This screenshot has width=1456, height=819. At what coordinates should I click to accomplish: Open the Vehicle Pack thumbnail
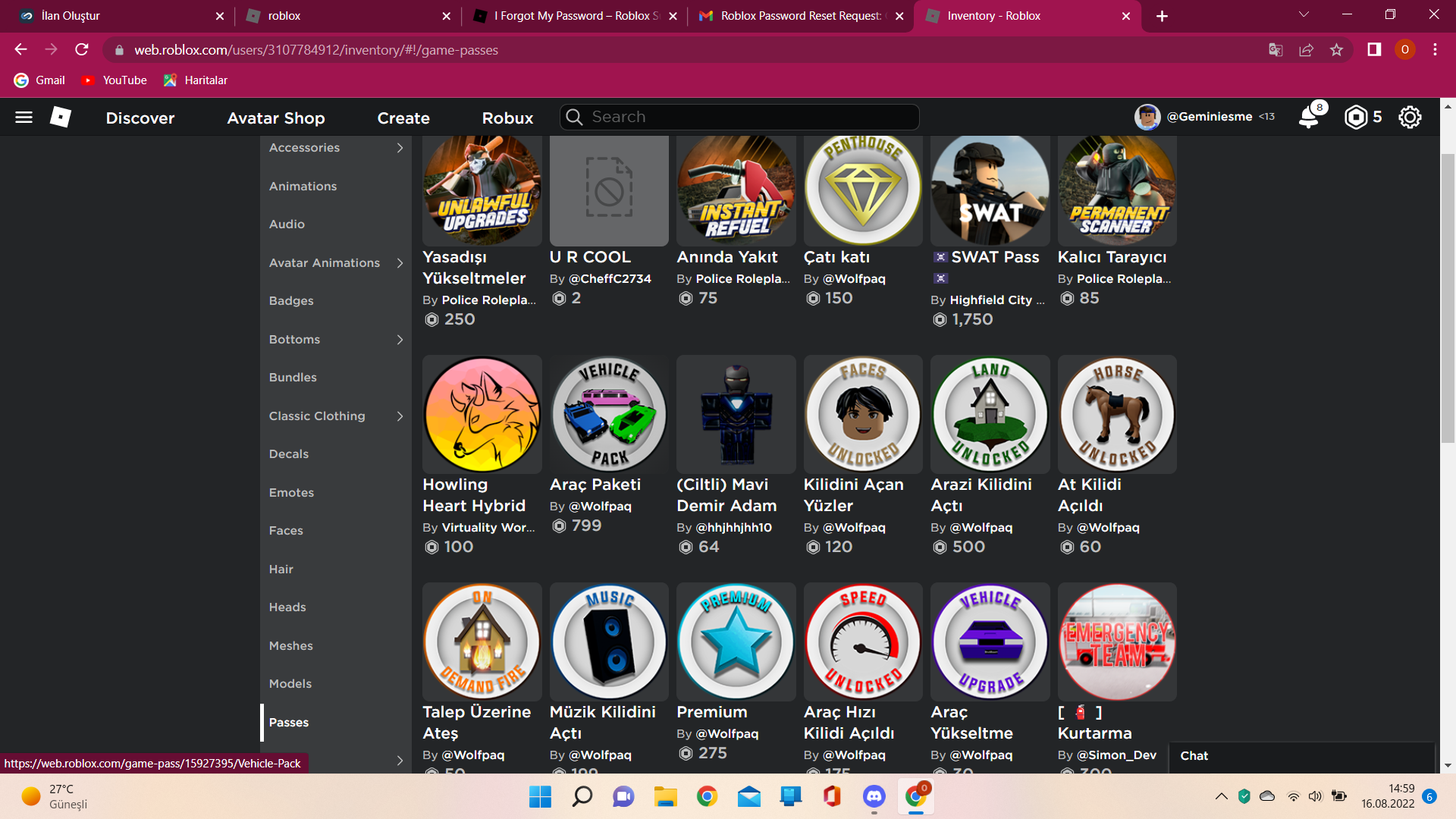pyautogui.click(x=609, y=415)
